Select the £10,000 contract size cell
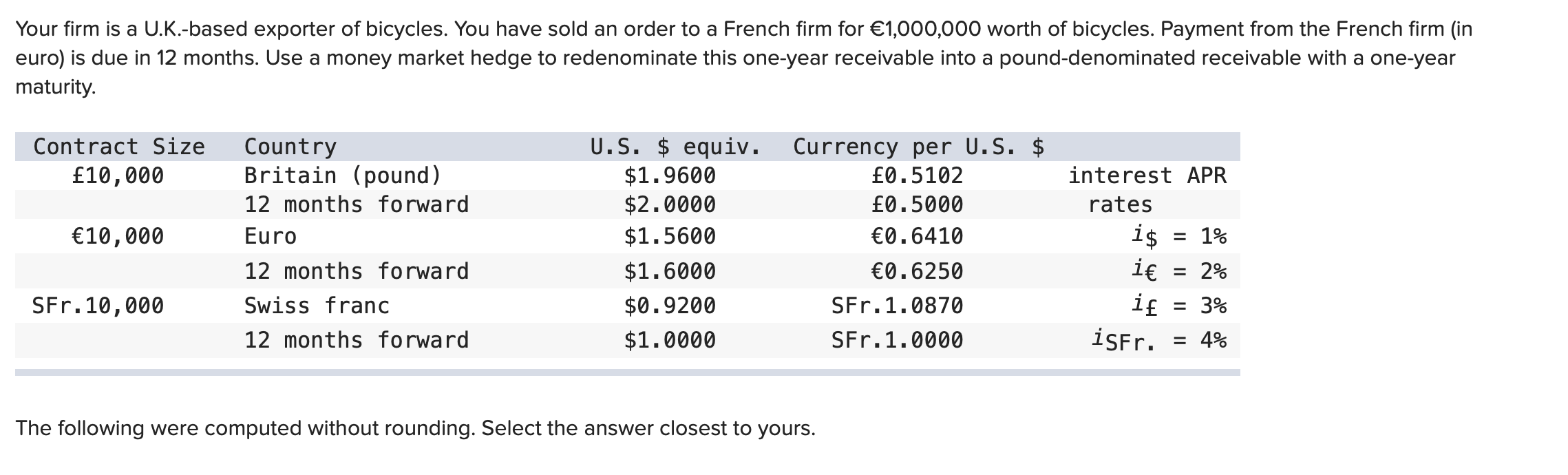1568x475 pixels. tap(118, 176)
